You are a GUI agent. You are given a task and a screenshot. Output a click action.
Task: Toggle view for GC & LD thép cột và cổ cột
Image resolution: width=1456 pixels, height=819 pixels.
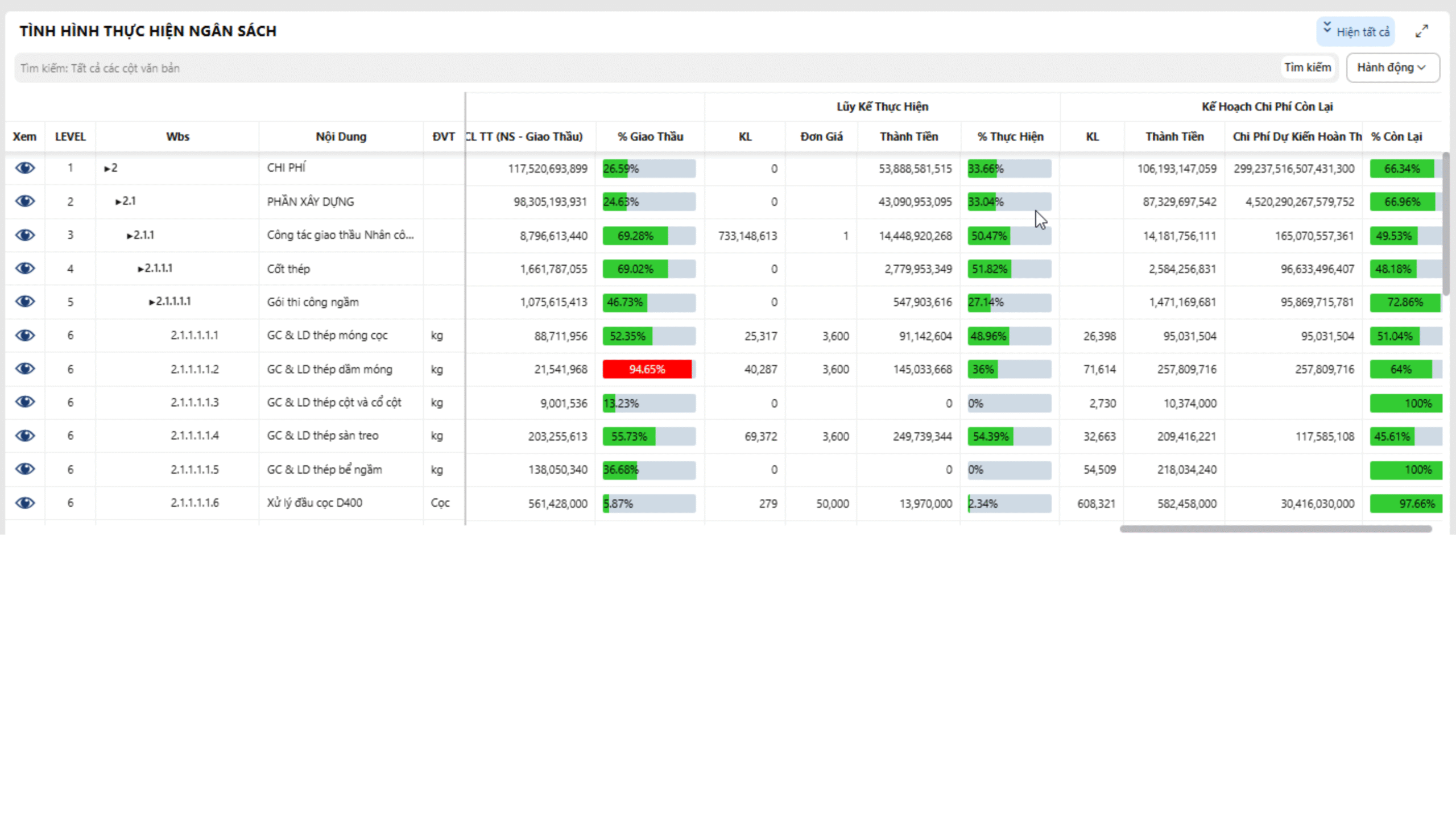tap(25, 402)
